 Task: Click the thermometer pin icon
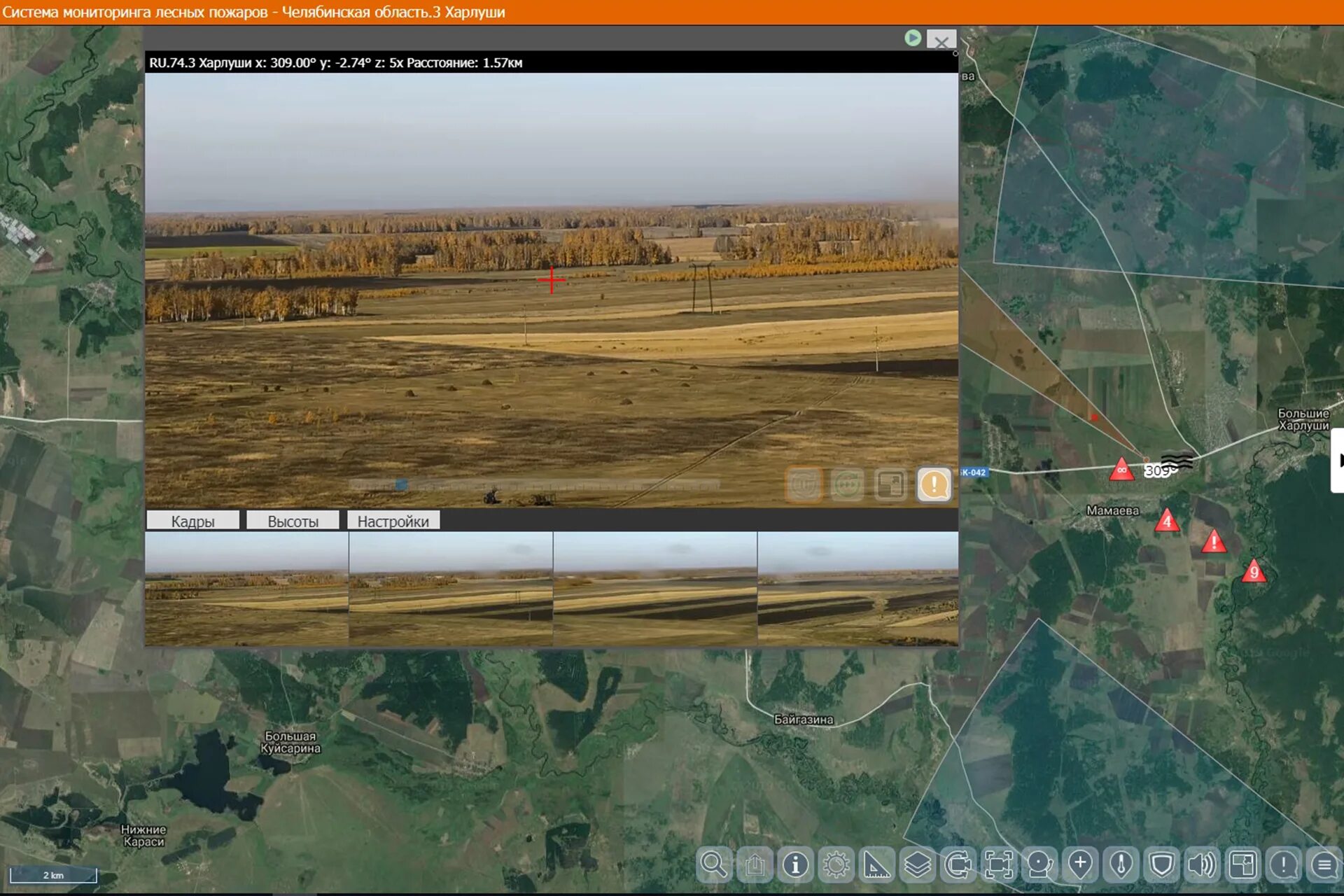point(1121,865)
